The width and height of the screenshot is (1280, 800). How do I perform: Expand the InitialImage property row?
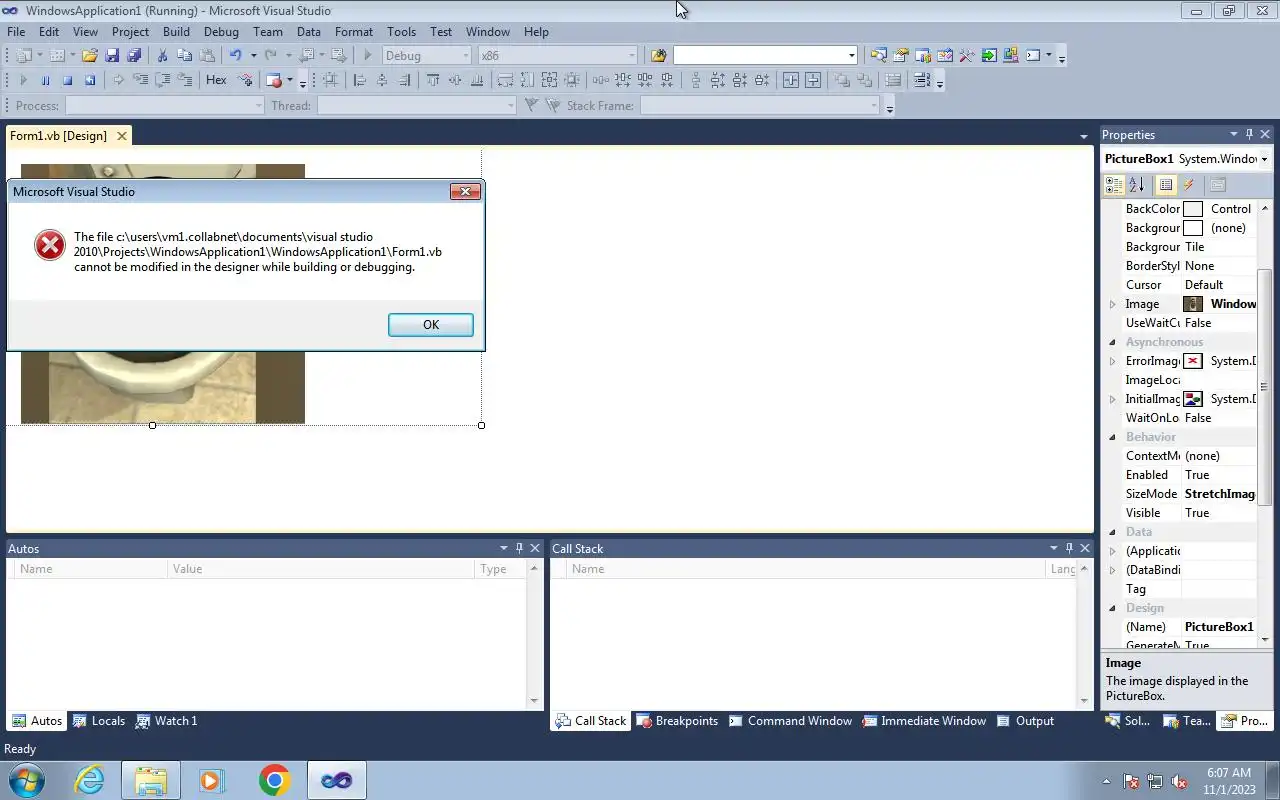(1112, 399)
